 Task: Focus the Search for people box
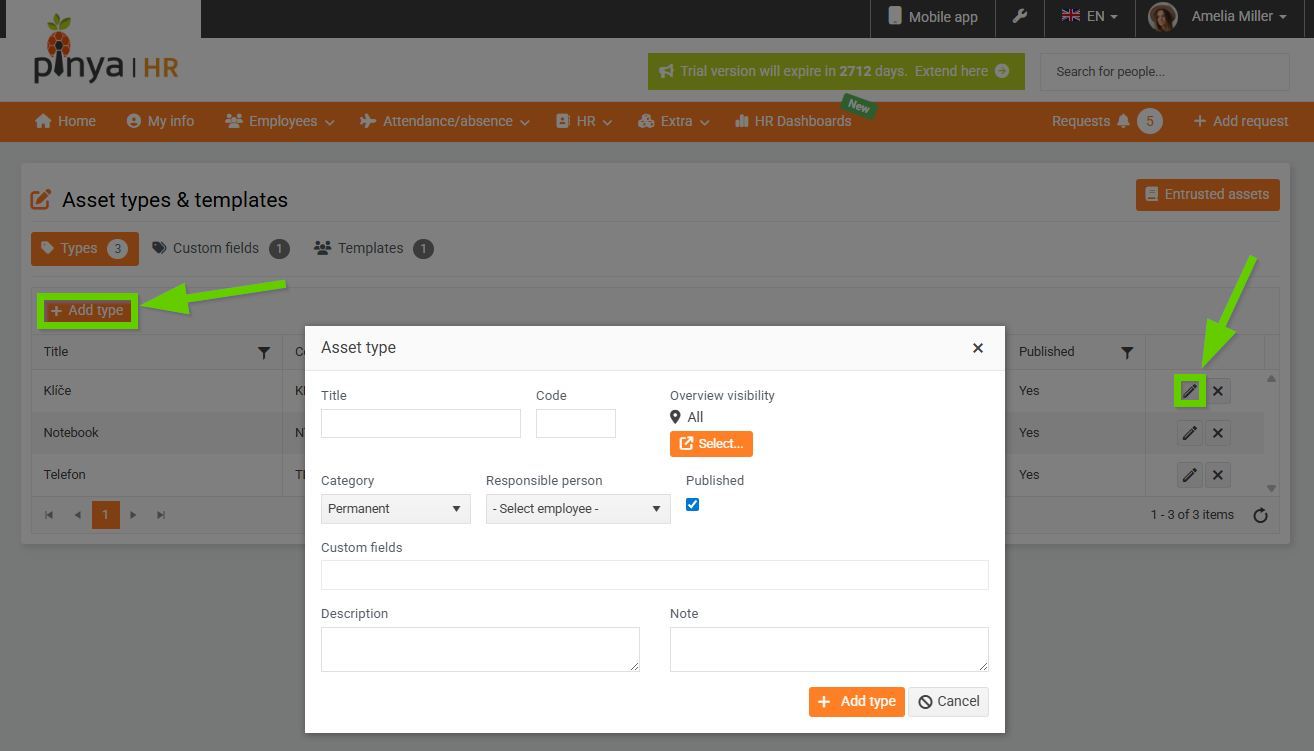tap(1165, 72)
